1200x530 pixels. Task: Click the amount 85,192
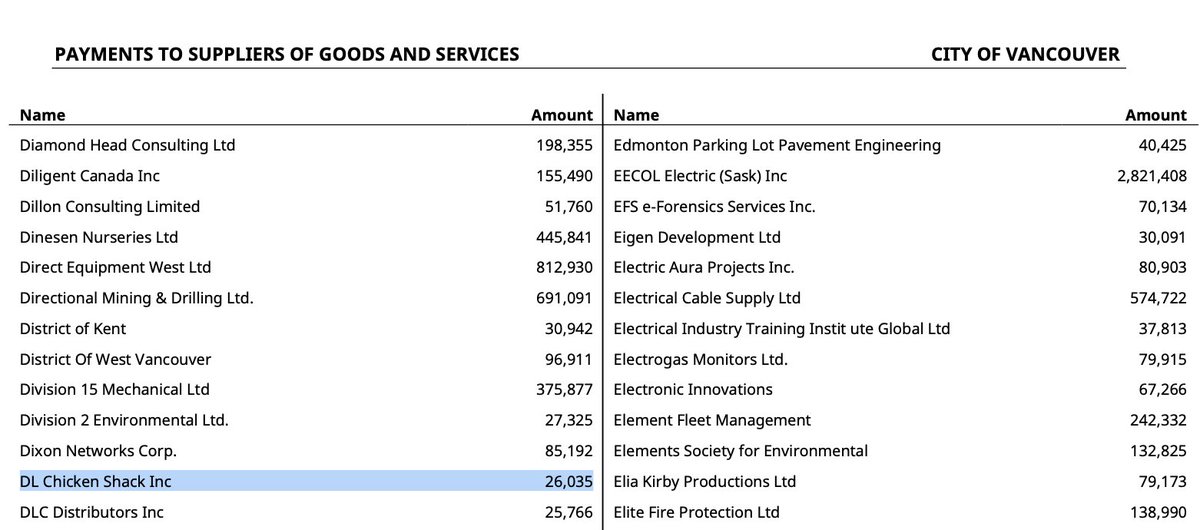569,450
